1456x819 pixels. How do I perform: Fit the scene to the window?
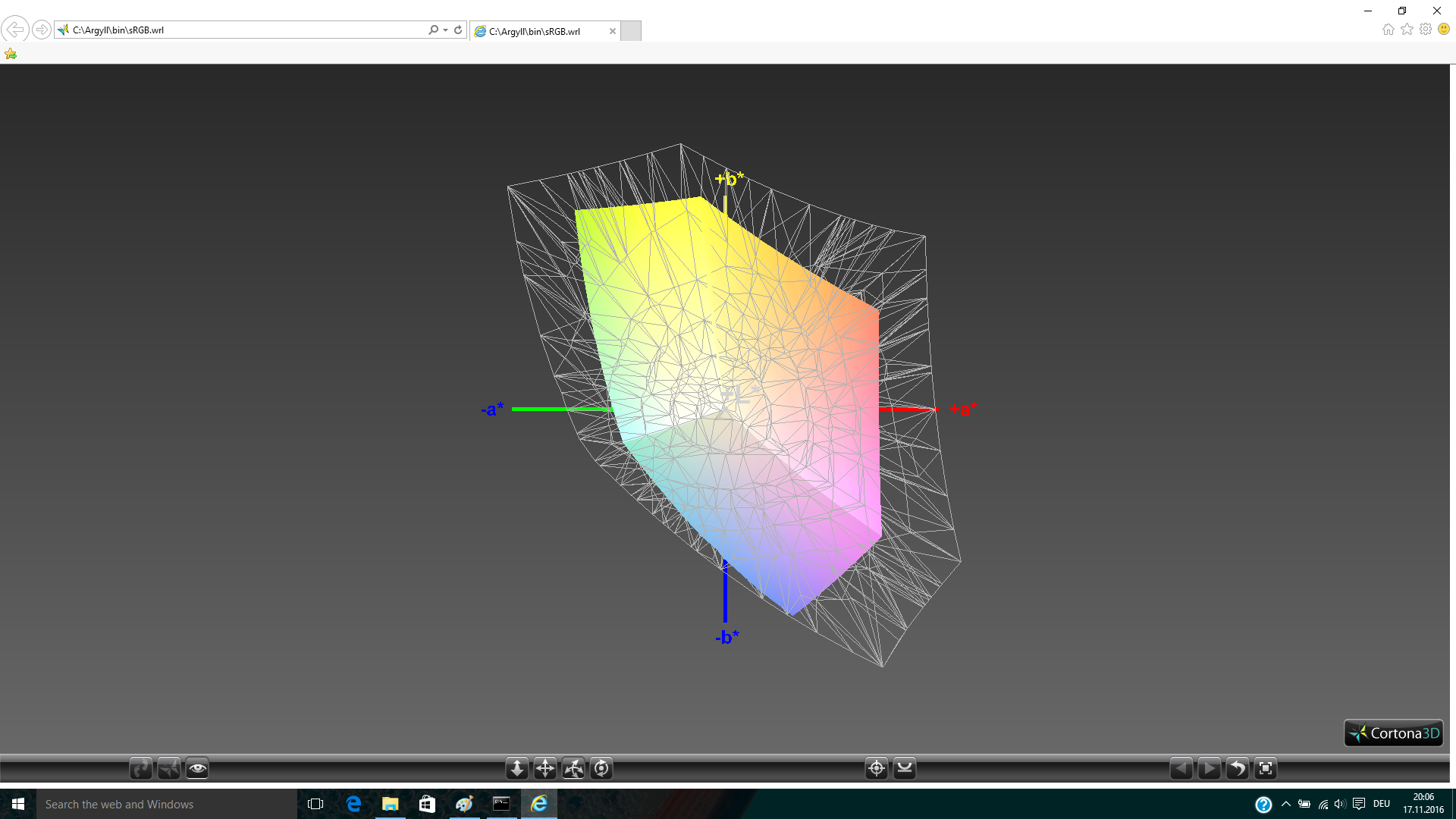[x=1265, y=769]
